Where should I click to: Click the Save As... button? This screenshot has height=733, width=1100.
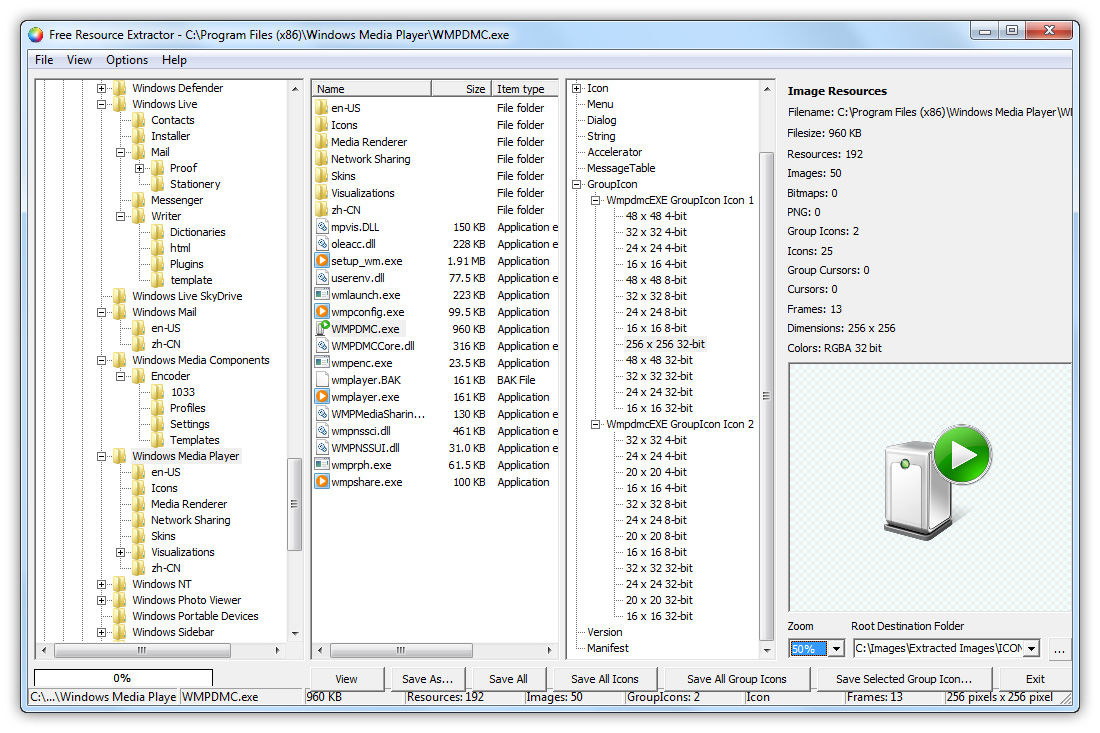point(427,679)
